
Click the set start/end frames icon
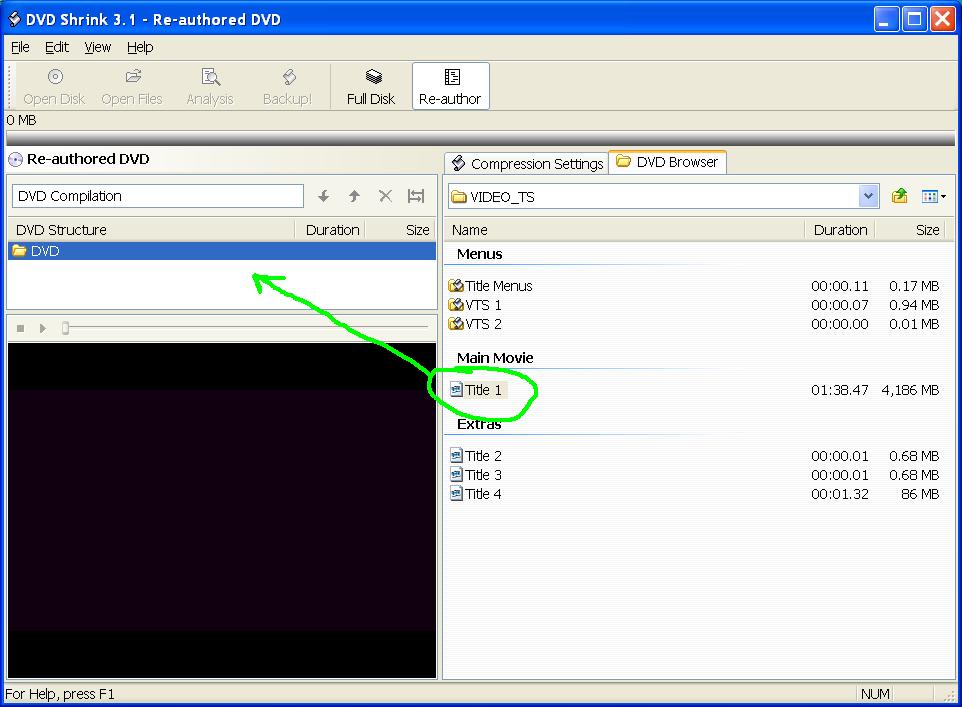pos(416,196)
